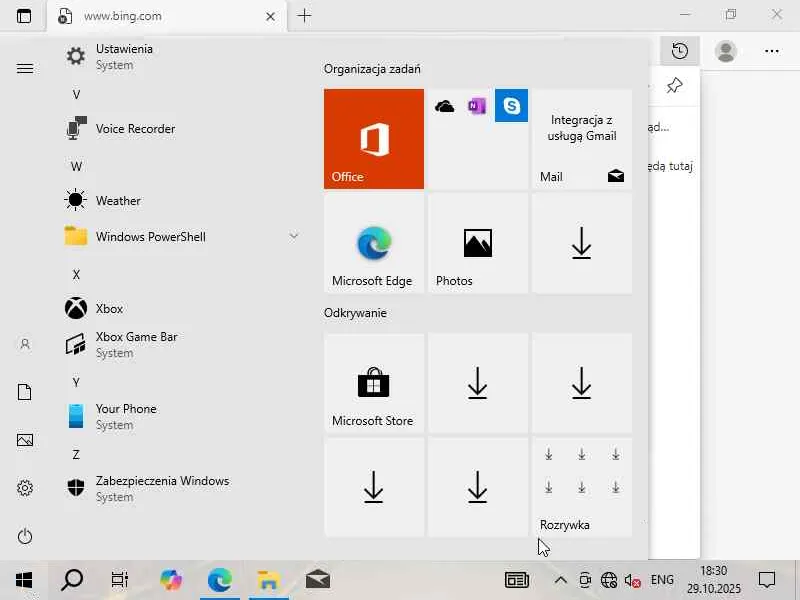Open the user account icon in Start sidebar
800x600 pixels.
pyautogui.click(x=24, y=344)
